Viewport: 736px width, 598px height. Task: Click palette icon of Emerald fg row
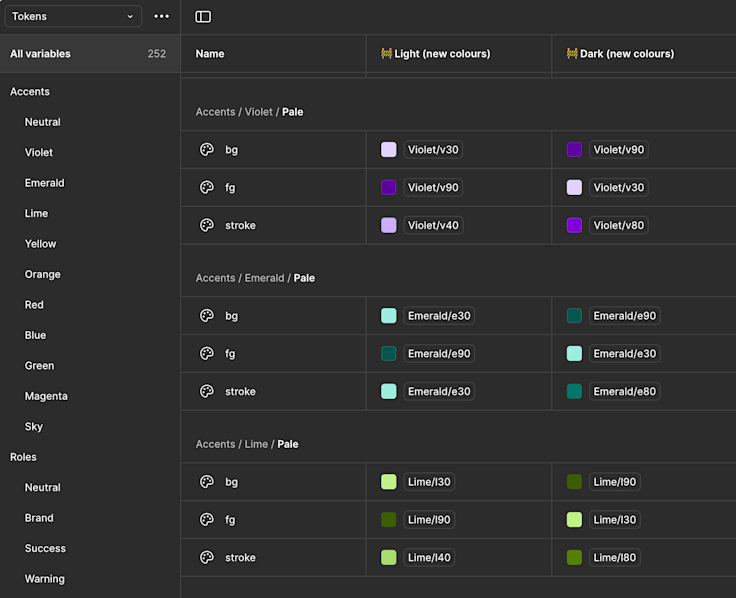point(207,354)
